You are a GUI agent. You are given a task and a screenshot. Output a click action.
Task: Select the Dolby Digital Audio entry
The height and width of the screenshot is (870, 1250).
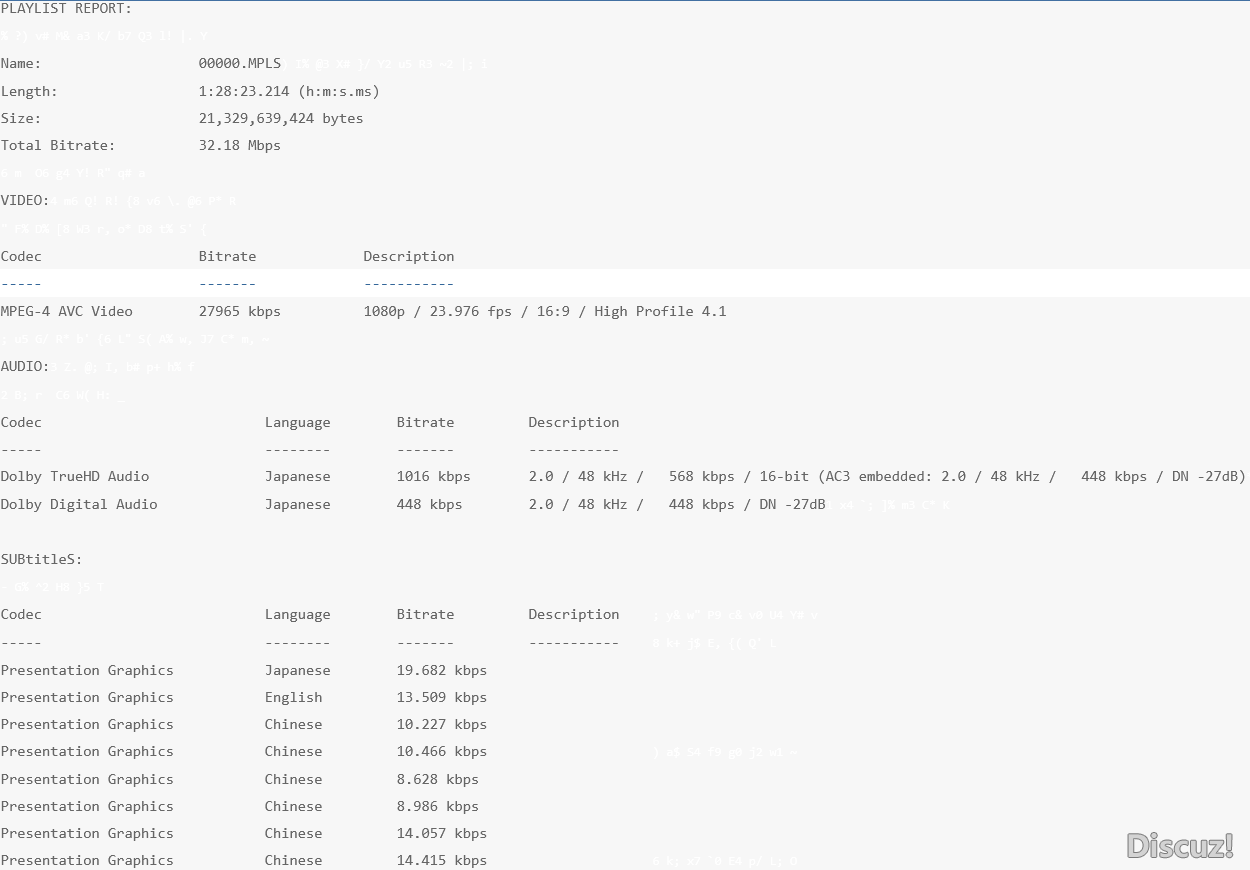pyautogui.click(x=79, y=504)
